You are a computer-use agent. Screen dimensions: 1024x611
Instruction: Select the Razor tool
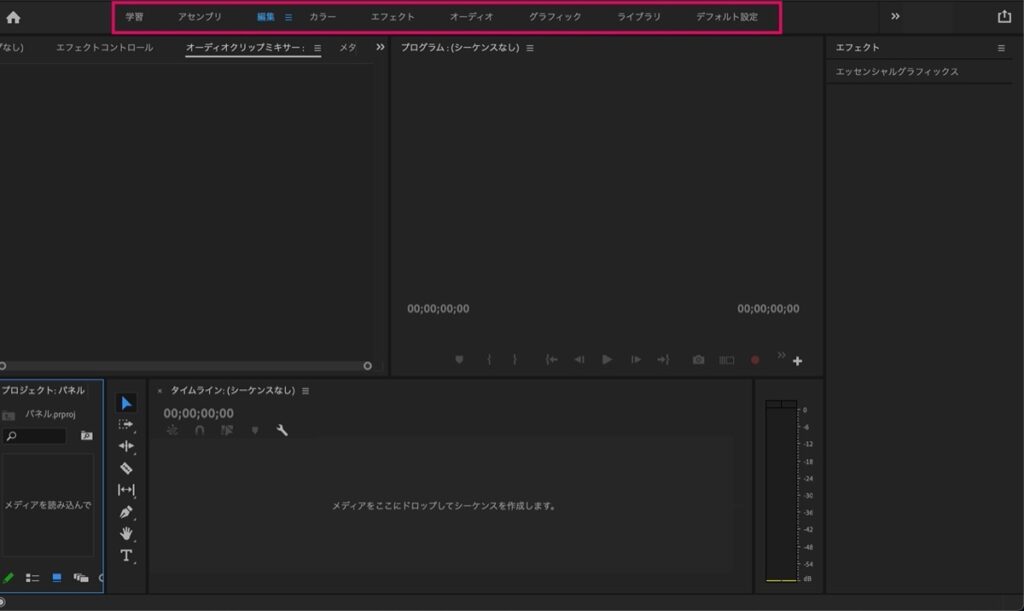[126, 468]
